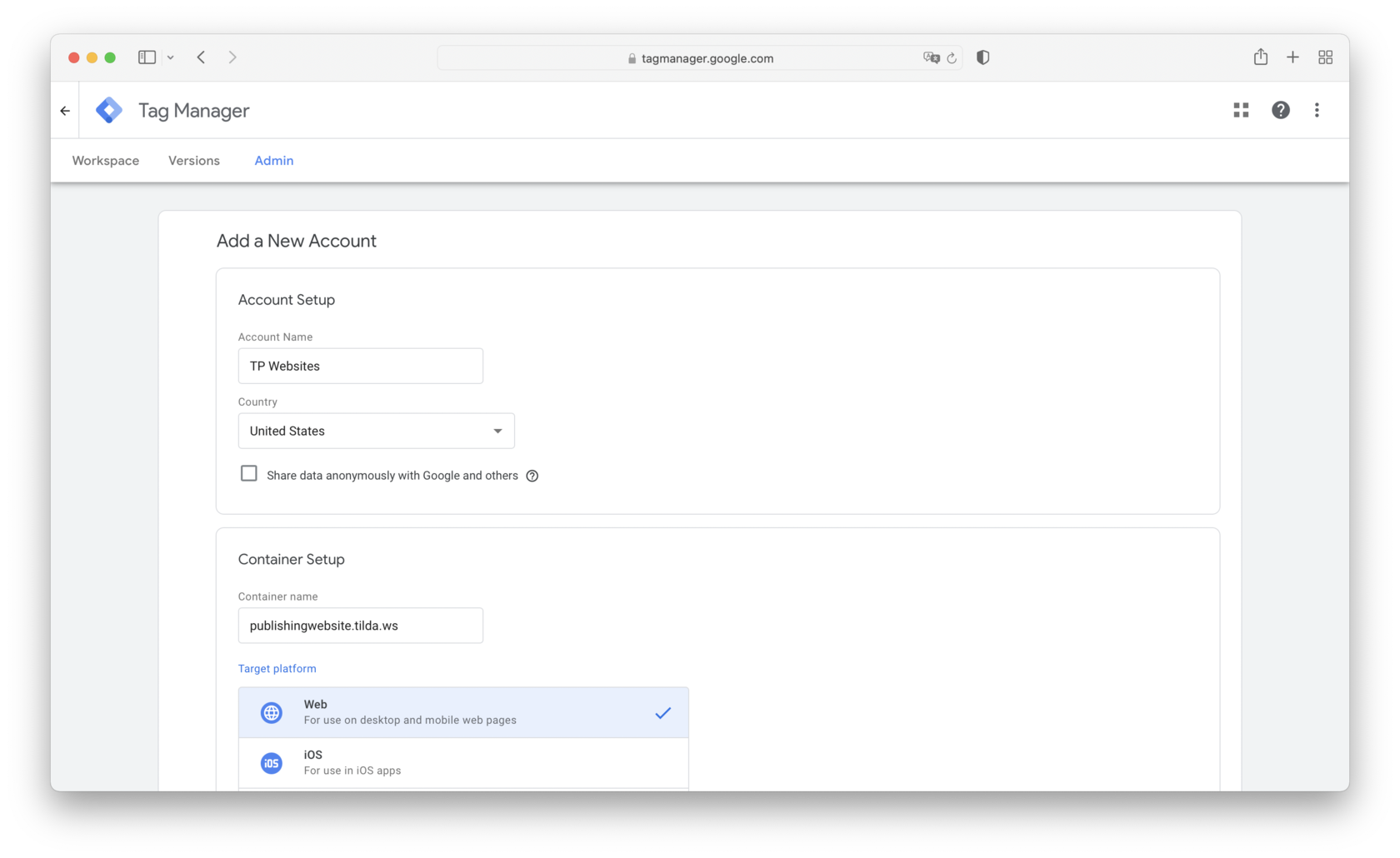The width and height of the screenshot is (1400, 858).
Task: Switch to the Versions tab
Action: (x=193, y=160)
